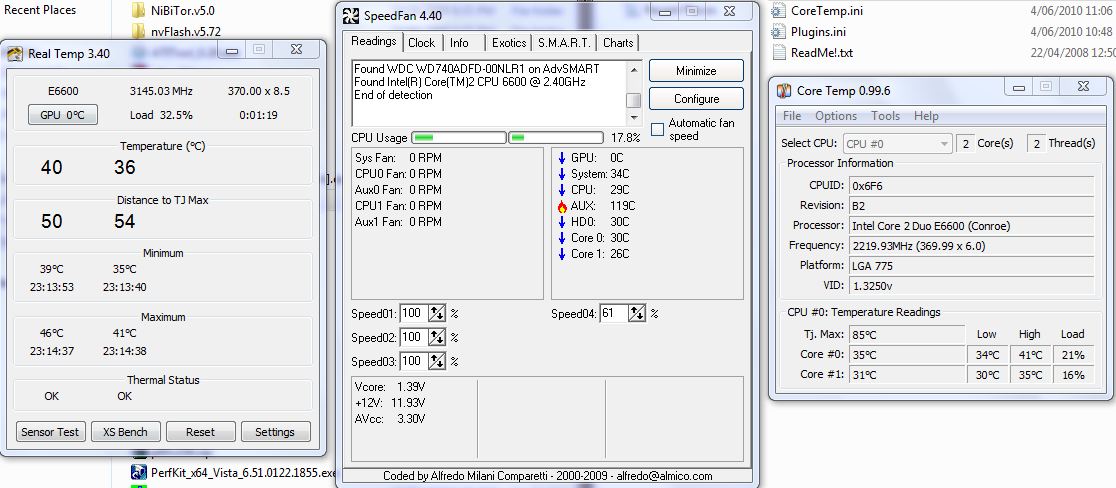This screenshot has width=1116, height=488.
Task: Click the Core Temp title bar icon
Action: pyautogui.click(x=784, y=90)
